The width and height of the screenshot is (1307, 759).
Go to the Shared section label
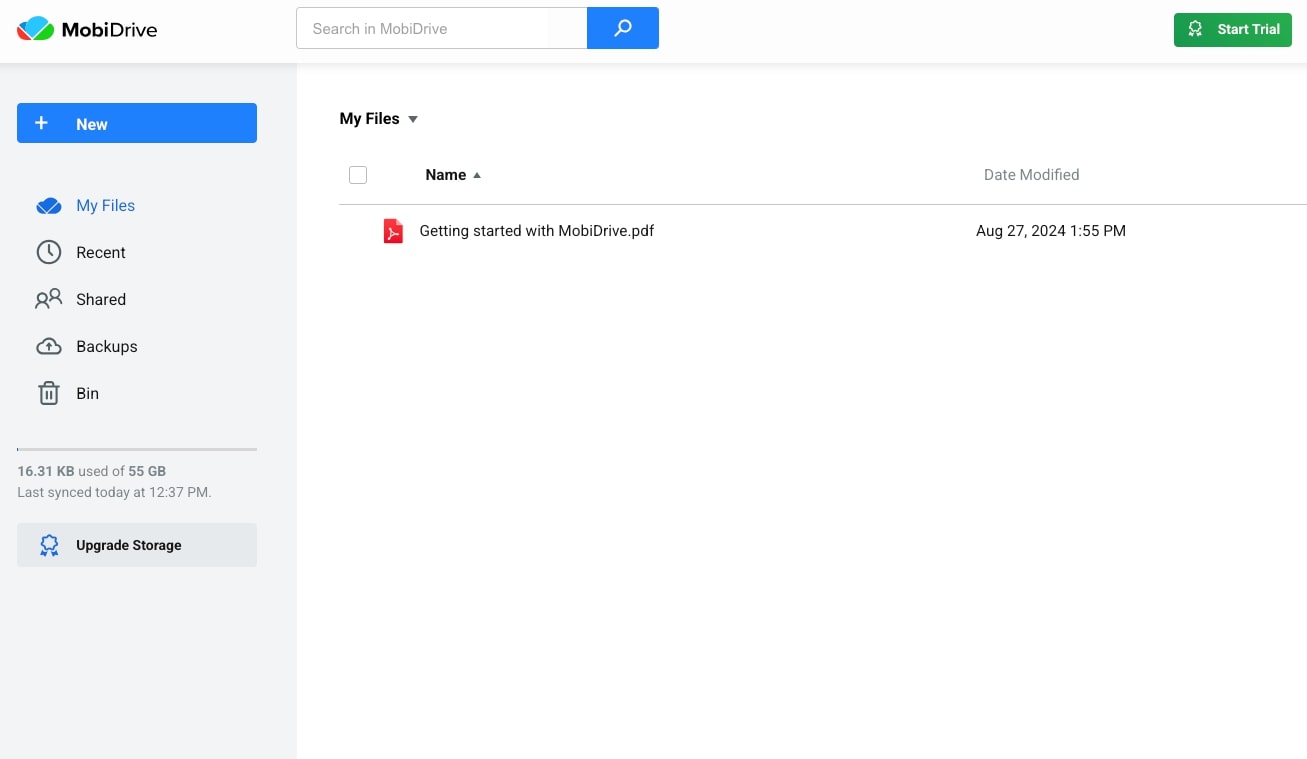pos(101,299)
